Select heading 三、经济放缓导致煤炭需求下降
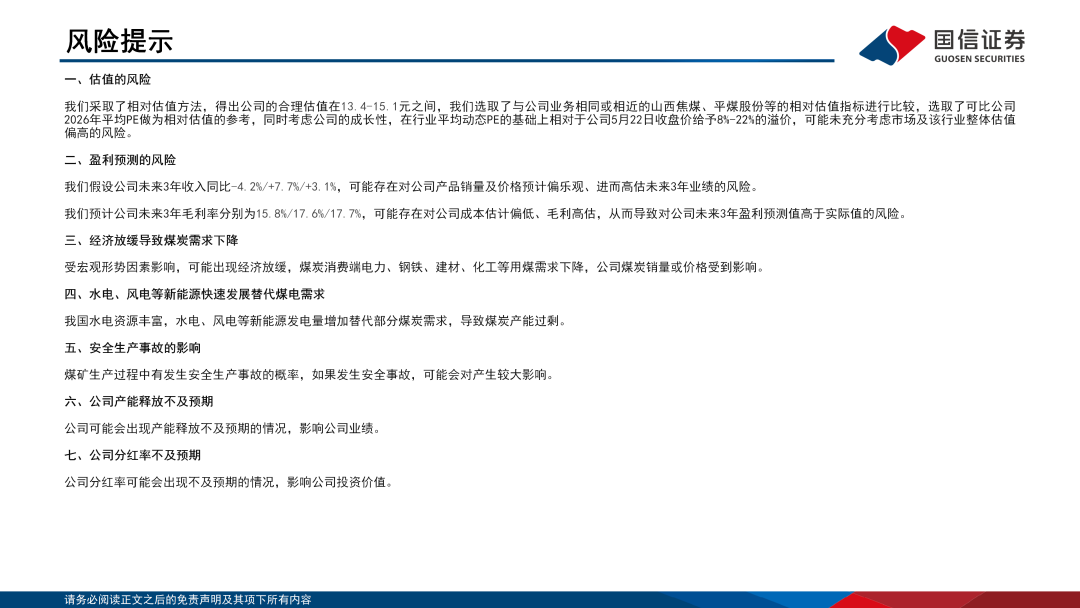Screen dimensions: 1080x608 [x=152, y=241]
